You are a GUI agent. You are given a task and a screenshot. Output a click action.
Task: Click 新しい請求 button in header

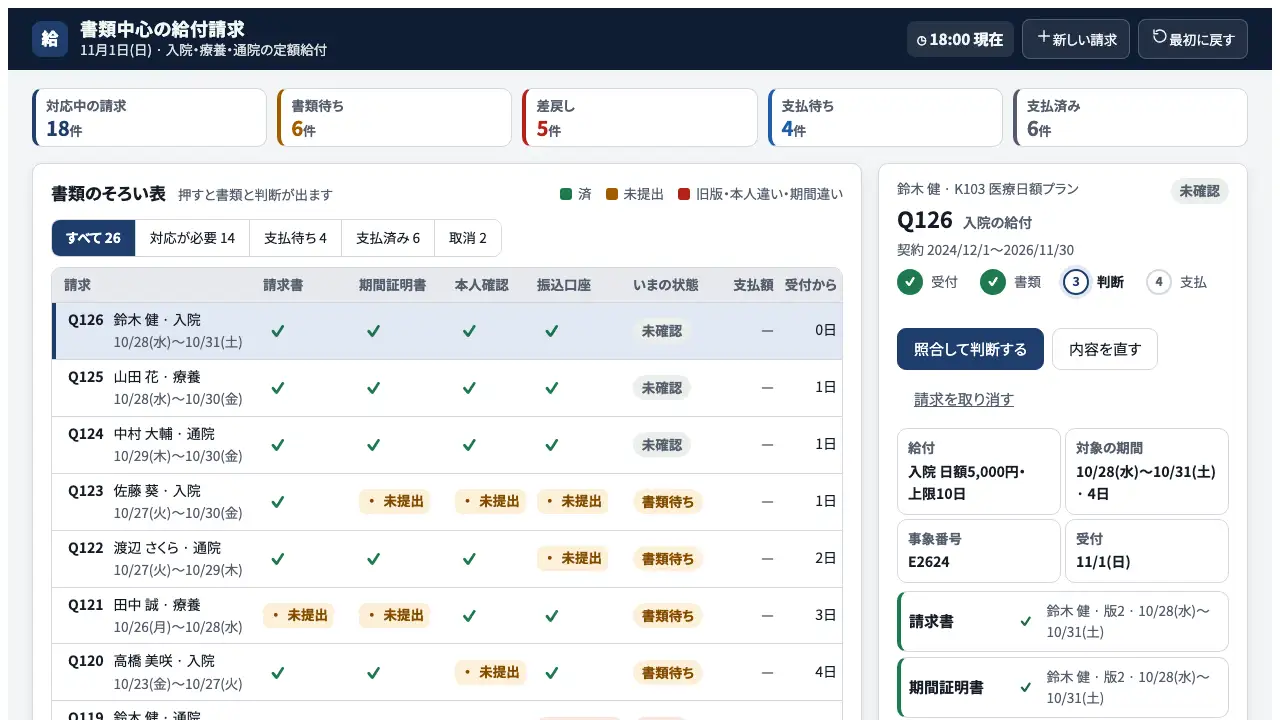tap(1076, 39)
